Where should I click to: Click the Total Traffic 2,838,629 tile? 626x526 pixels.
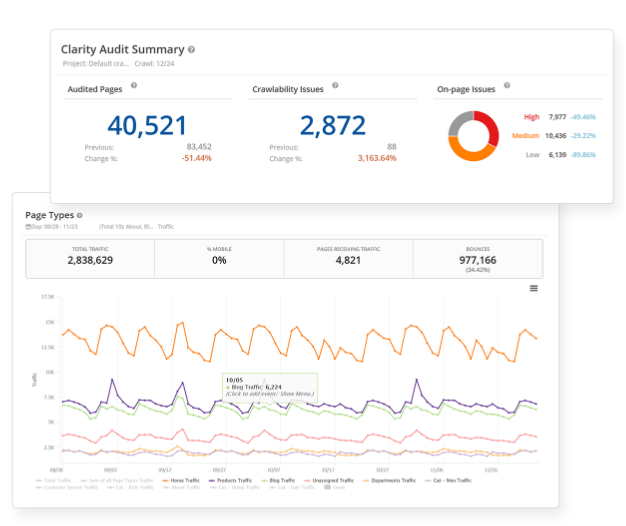click(x=90, y=259)
